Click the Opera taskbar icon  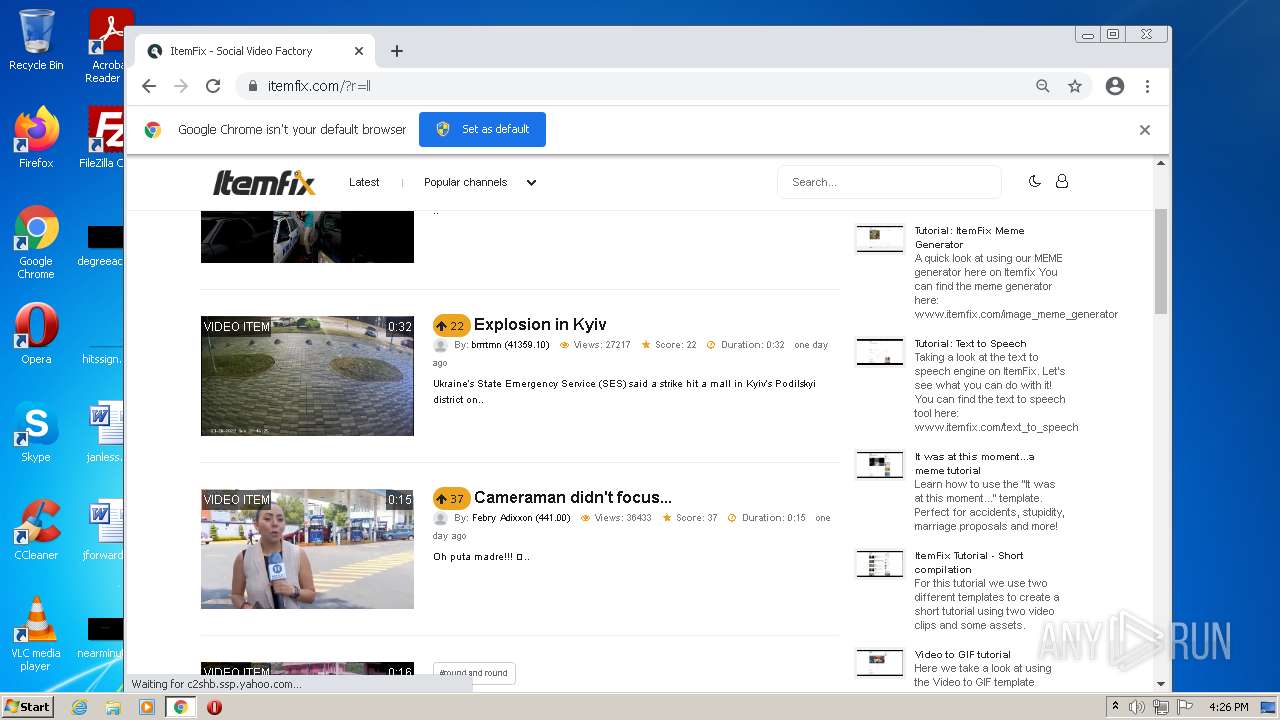(x=214, y=707)
